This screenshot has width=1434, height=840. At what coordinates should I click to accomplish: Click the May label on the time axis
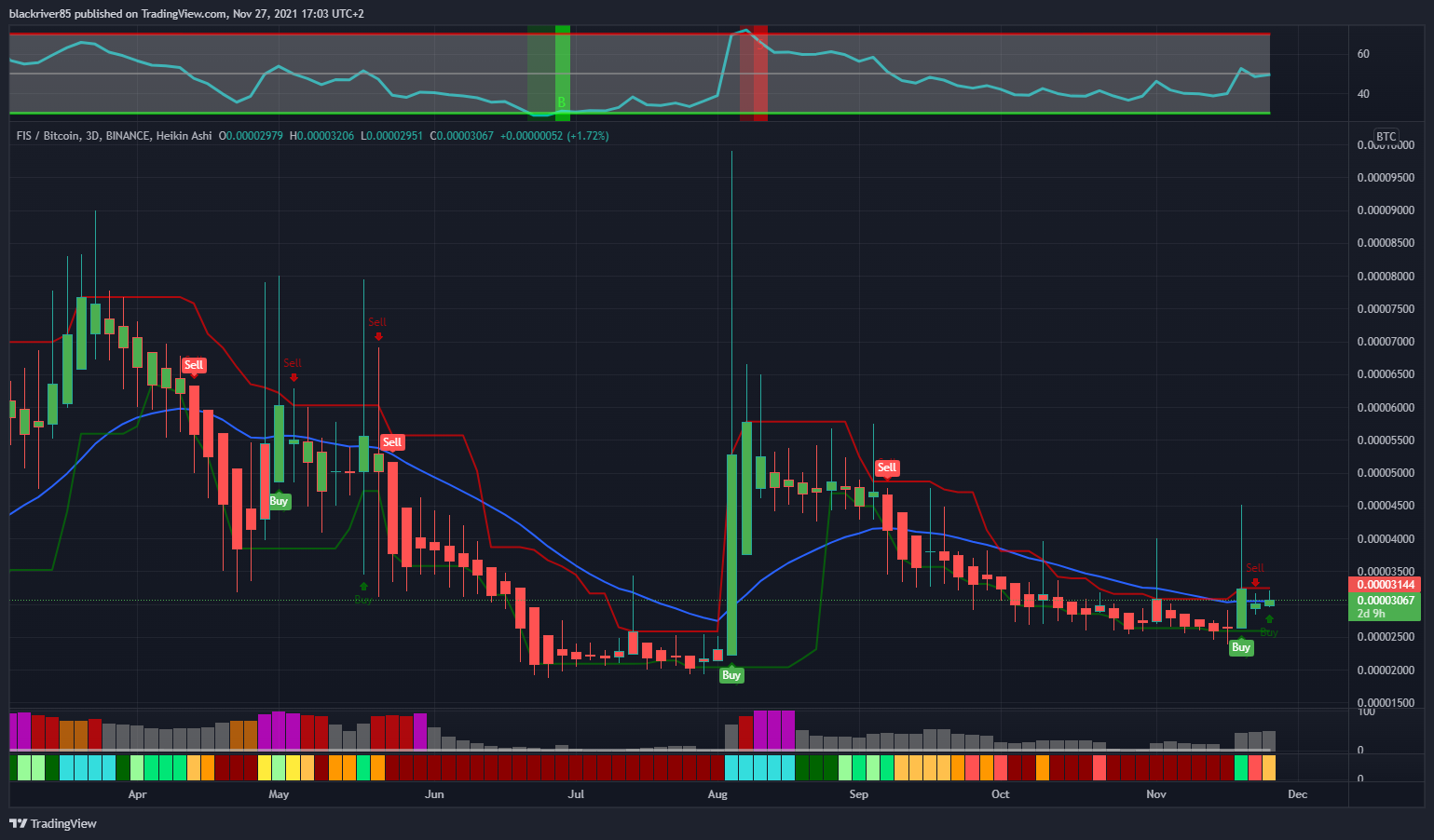(x=279, y=794)
